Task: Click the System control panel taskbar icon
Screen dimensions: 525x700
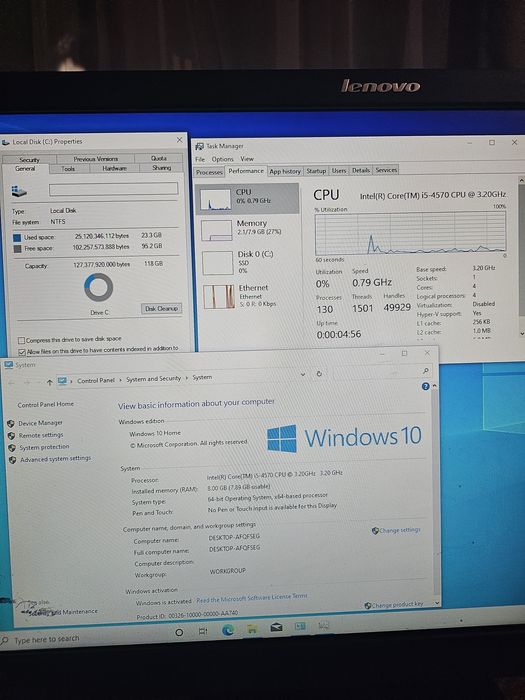Action: [x=300, y=627]
